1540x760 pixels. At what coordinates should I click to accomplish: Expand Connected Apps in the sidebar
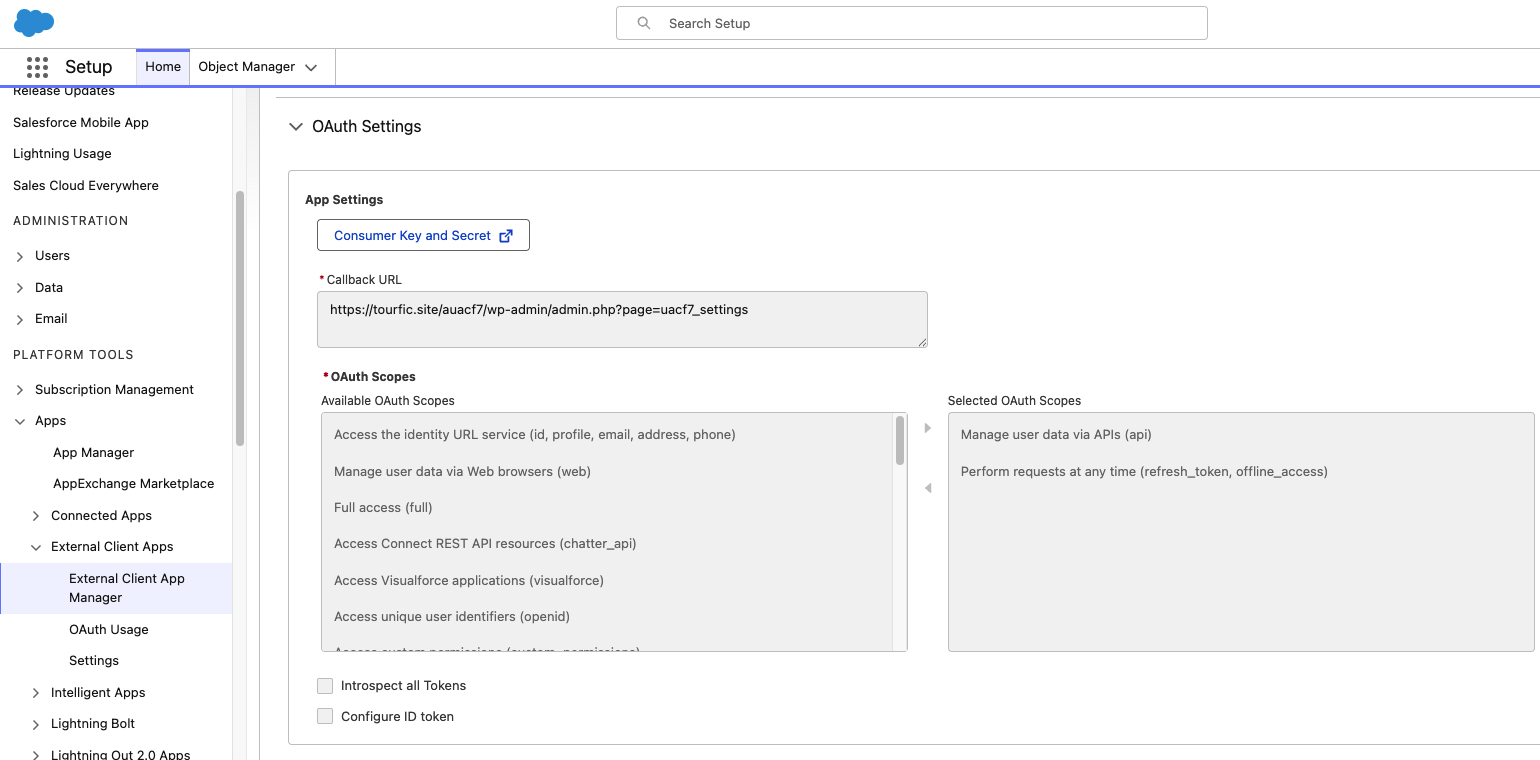tap(36, 516)
